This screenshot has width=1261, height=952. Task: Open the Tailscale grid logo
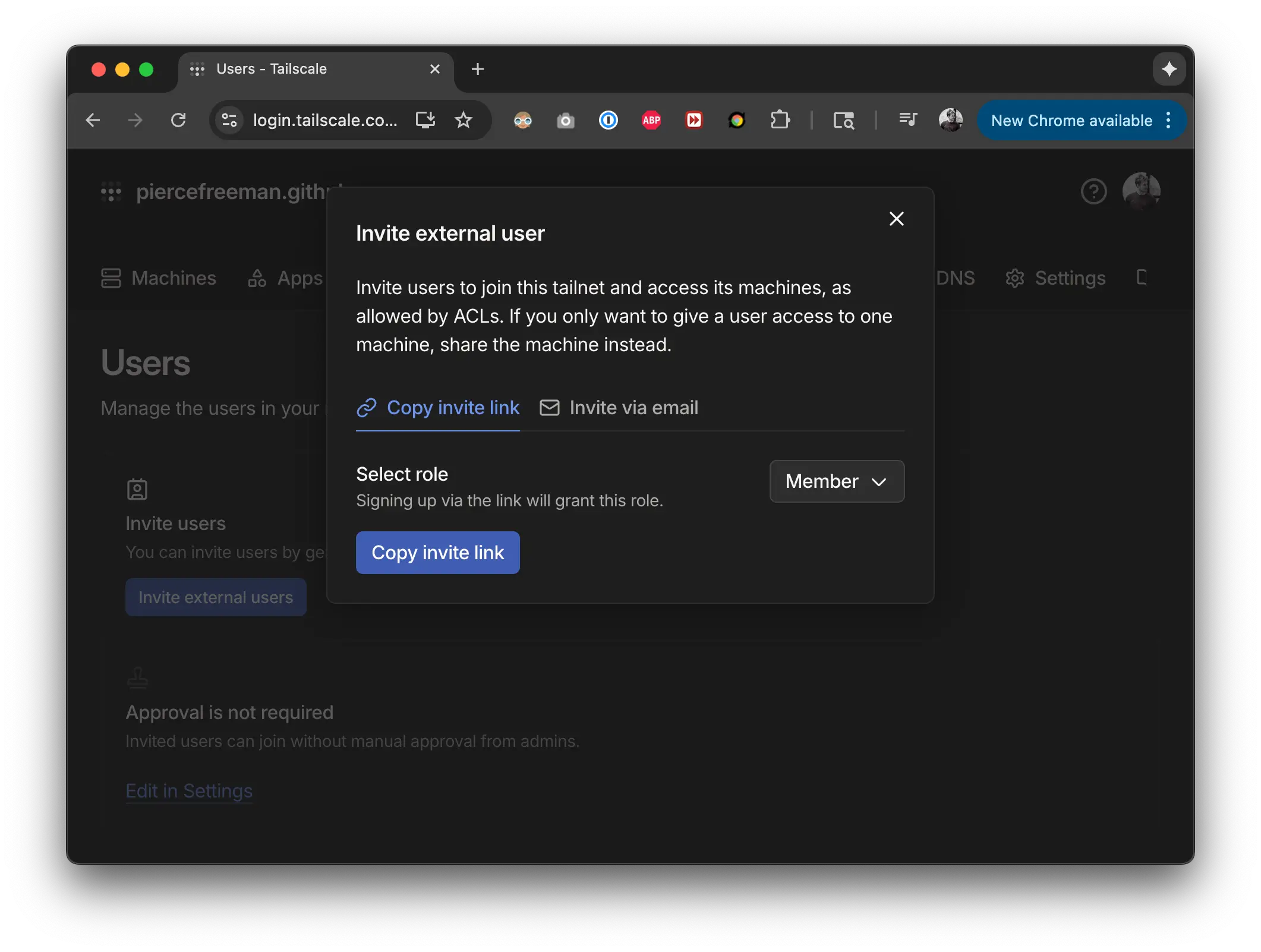pyautogui.click(x=111, y=191)
